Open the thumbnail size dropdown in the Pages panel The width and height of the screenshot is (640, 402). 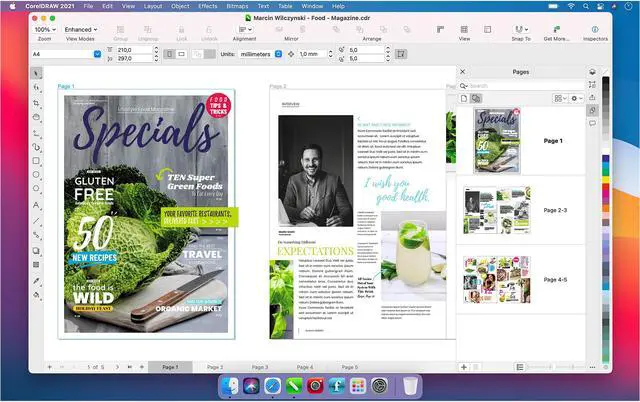click(x=560, y=98)
